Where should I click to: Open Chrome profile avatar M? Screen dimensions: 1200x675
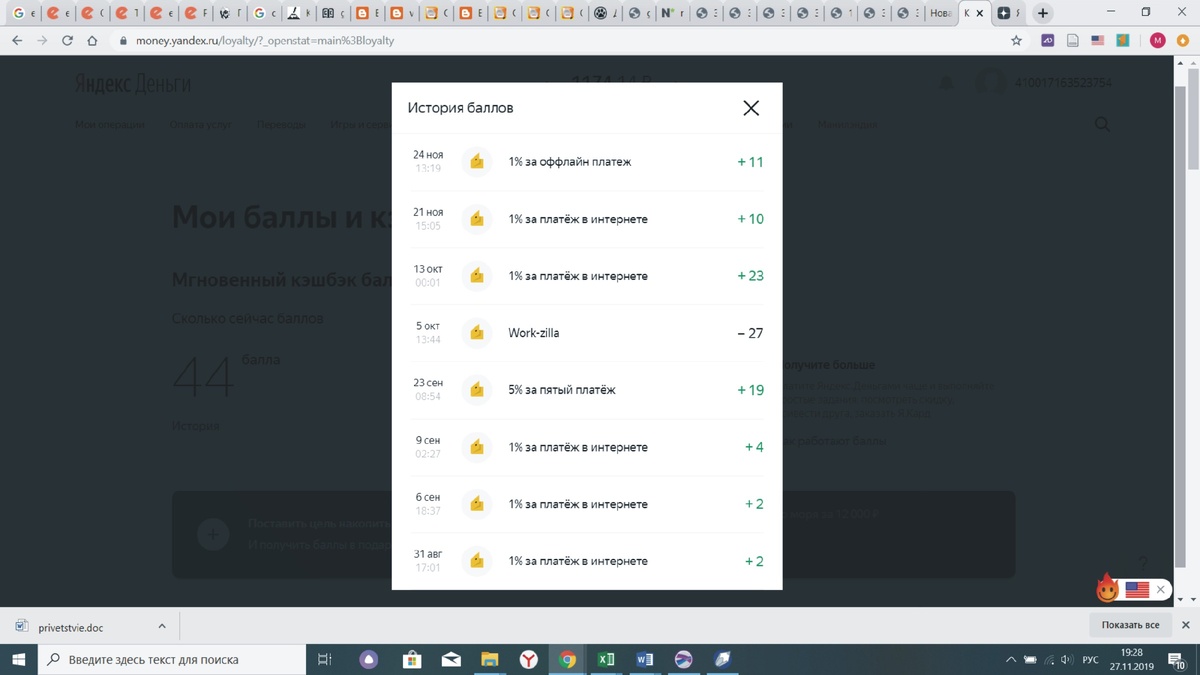[x=1158, y=41]
